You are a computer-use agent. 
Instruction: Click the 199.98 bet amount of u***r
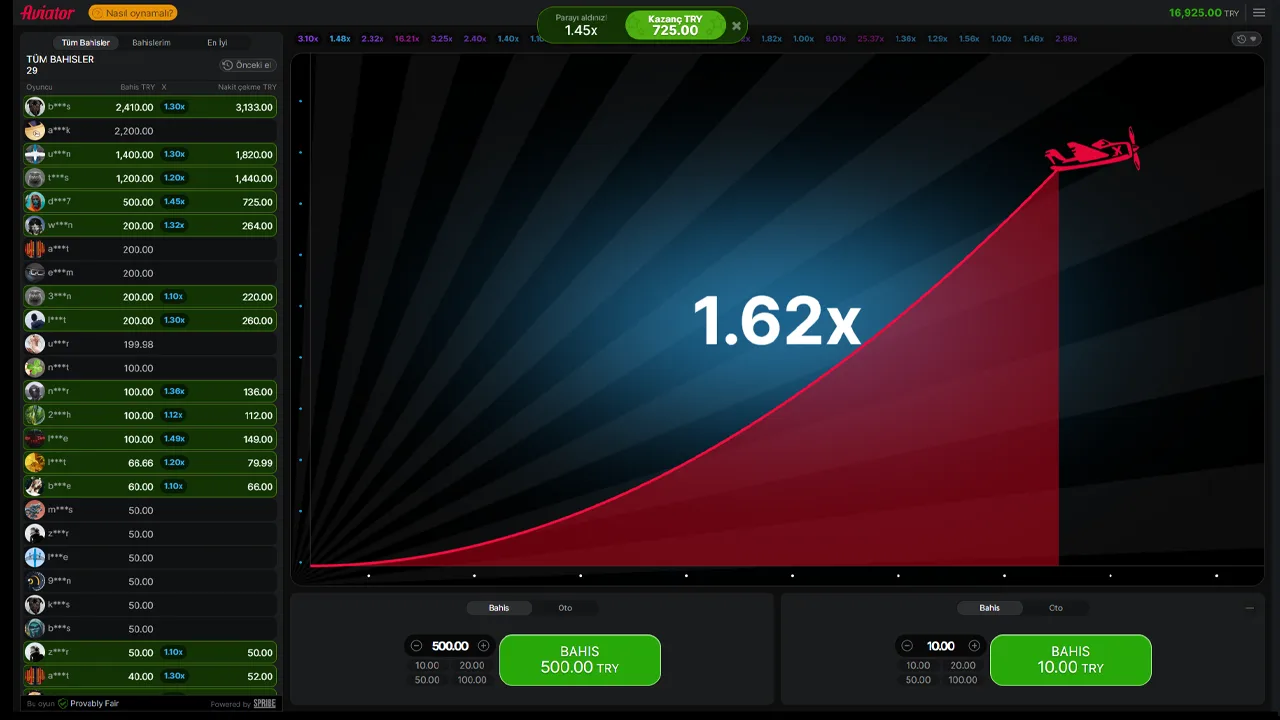[138, 344]
